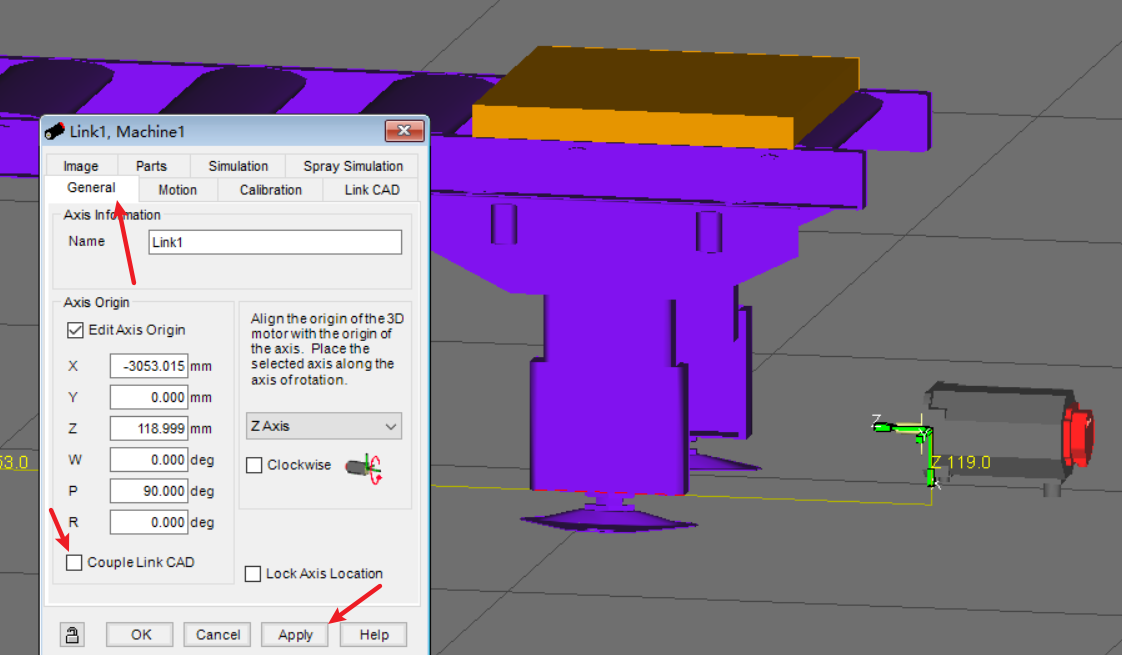Switch to the Parts tab
Screen dimensions: 1122x655
coord(151,166)
